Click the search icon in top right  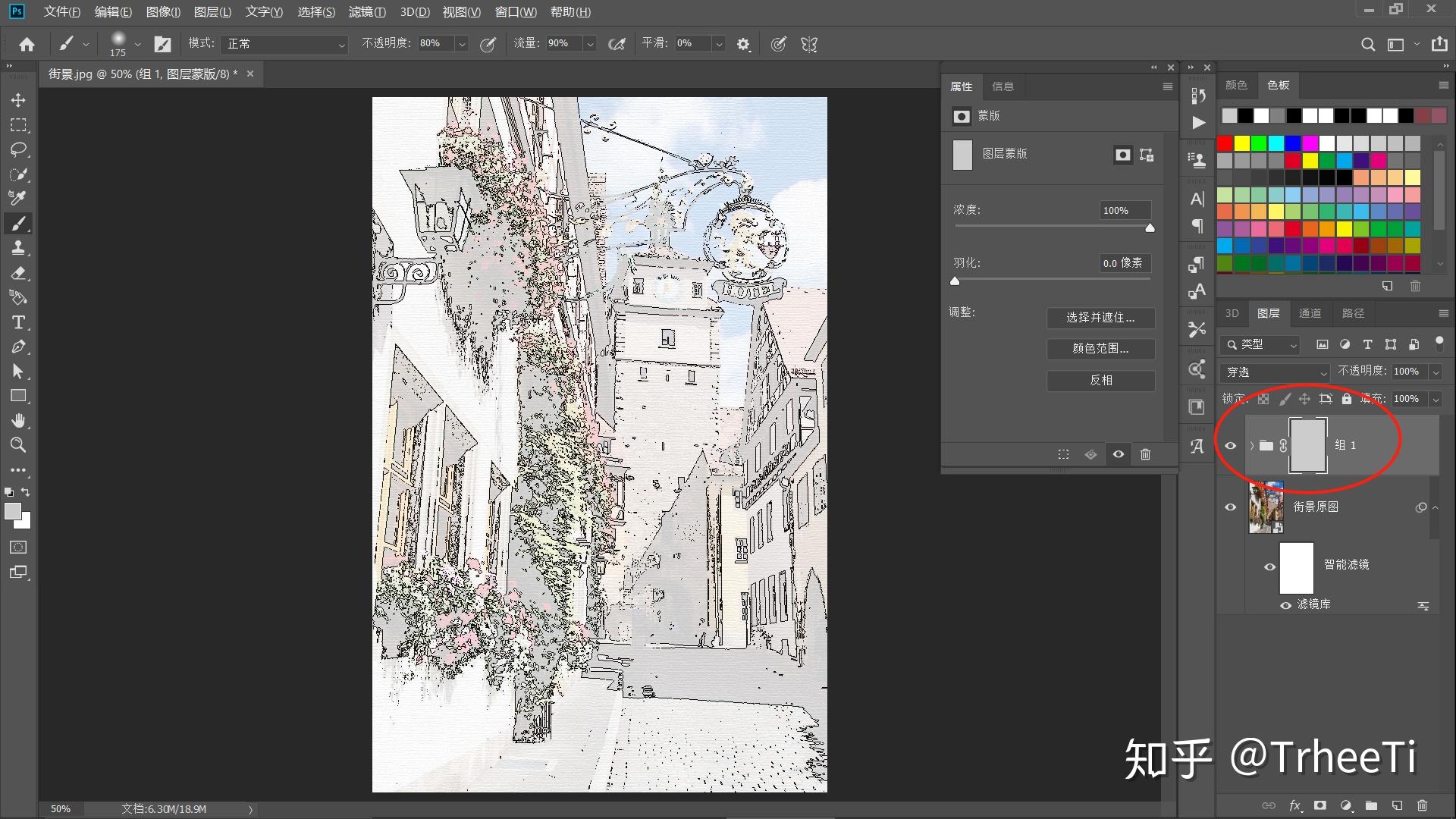1367,44
